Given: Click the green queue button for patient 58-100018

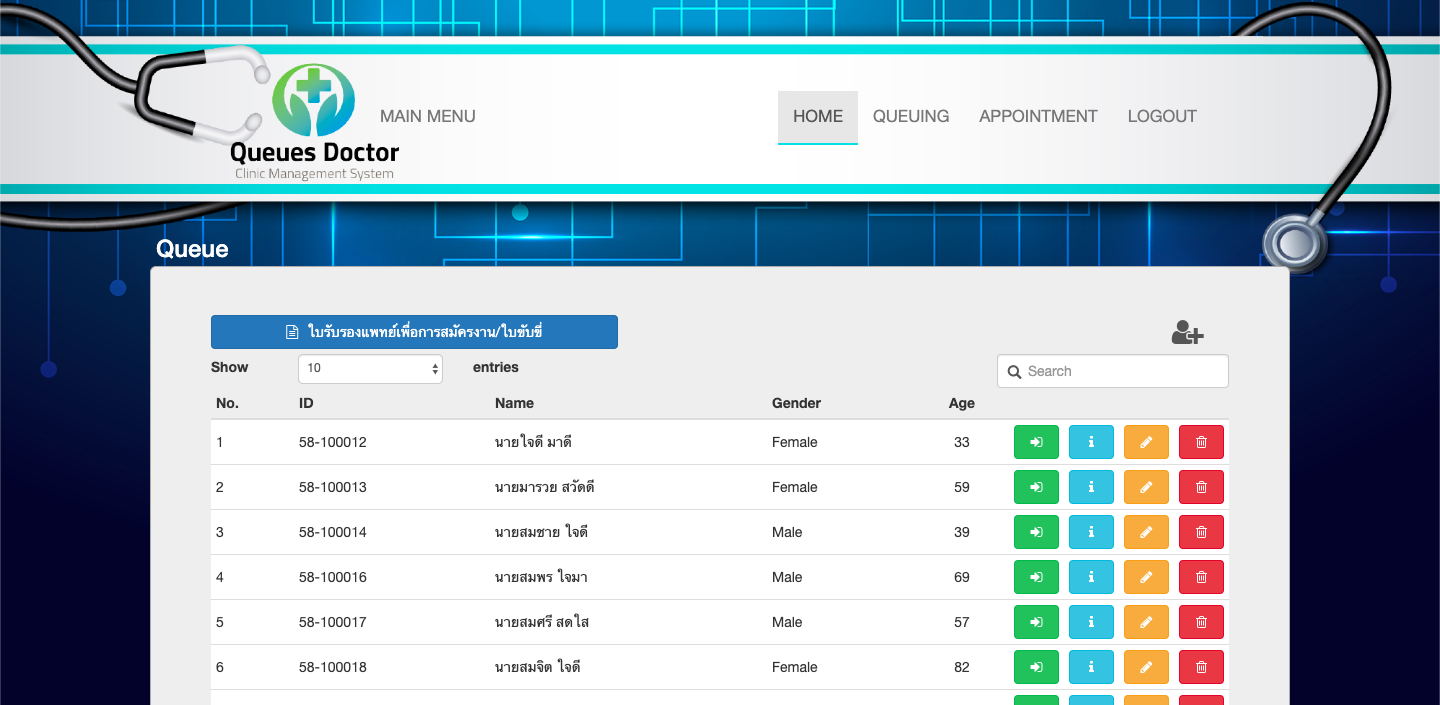Looking at the screenshot, I should click(1036, 667).
